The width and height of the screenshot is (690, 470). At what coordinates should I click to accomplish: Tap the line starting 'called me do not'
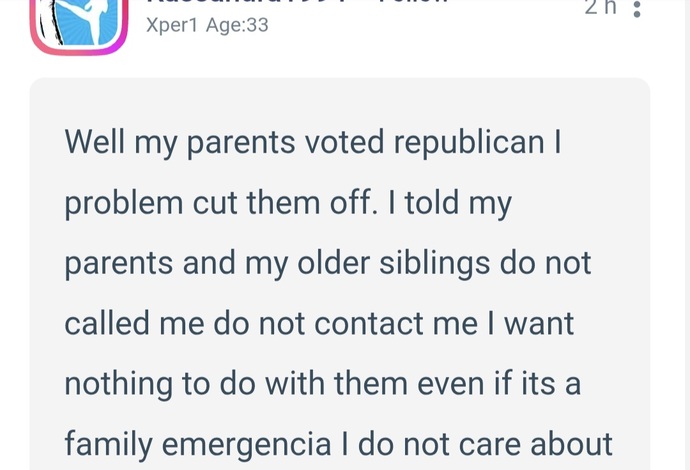319,323
